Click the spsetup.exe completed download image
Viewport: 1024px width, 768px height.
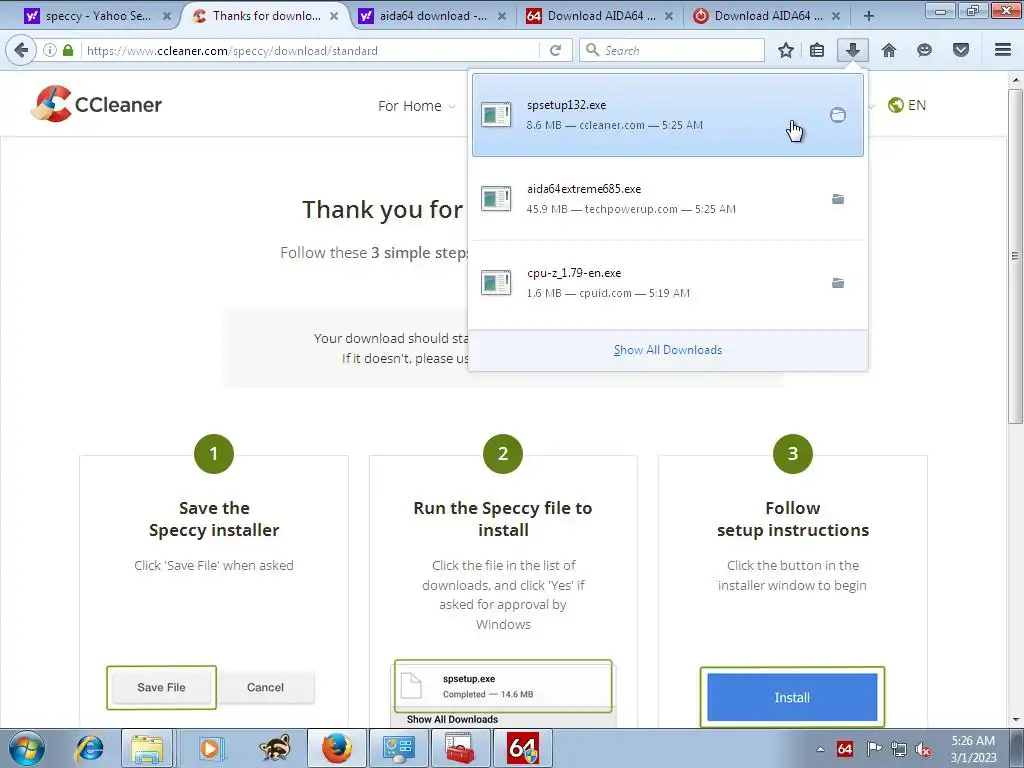click(x=503, y=686)
